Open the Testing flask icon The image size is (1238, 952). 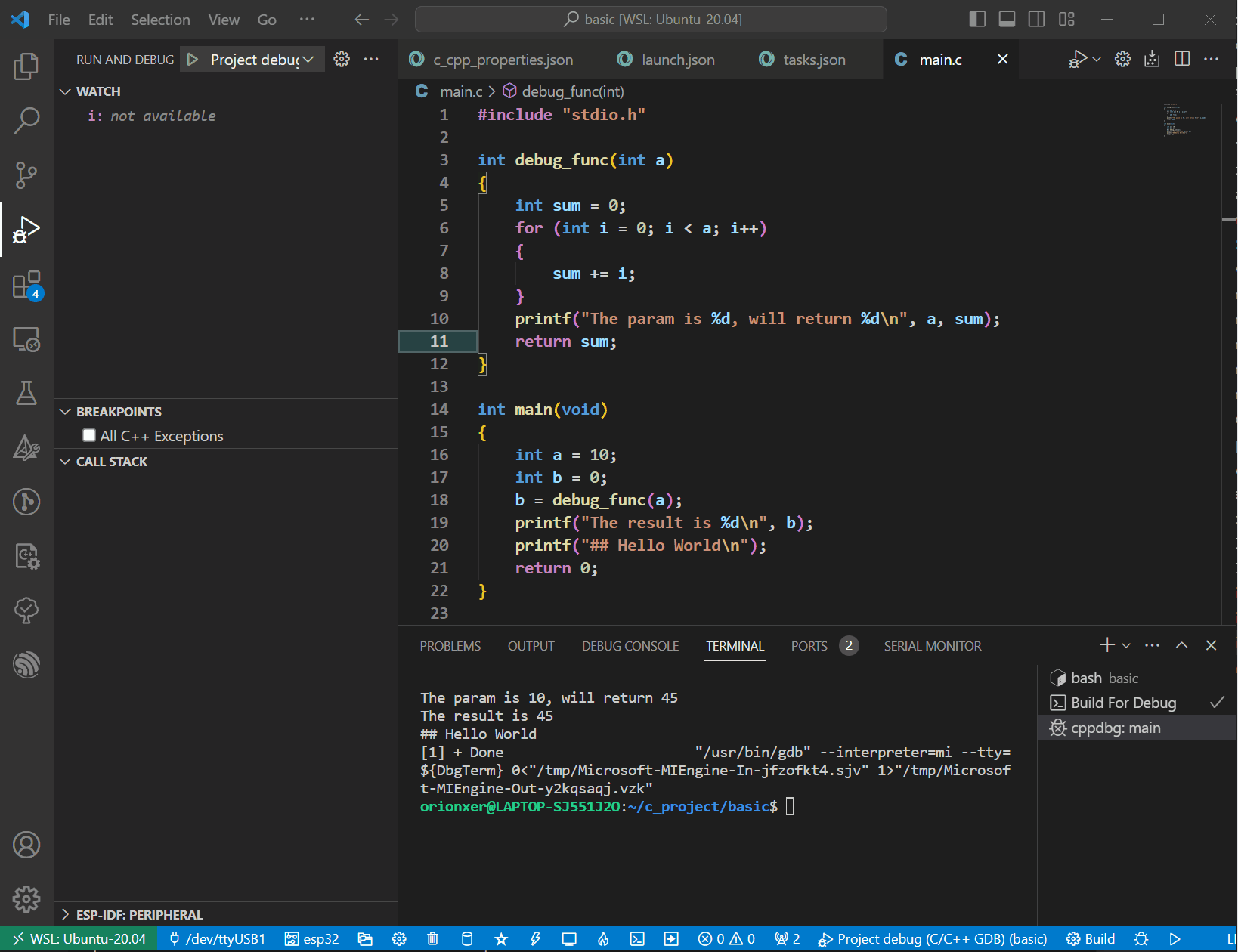26,393
